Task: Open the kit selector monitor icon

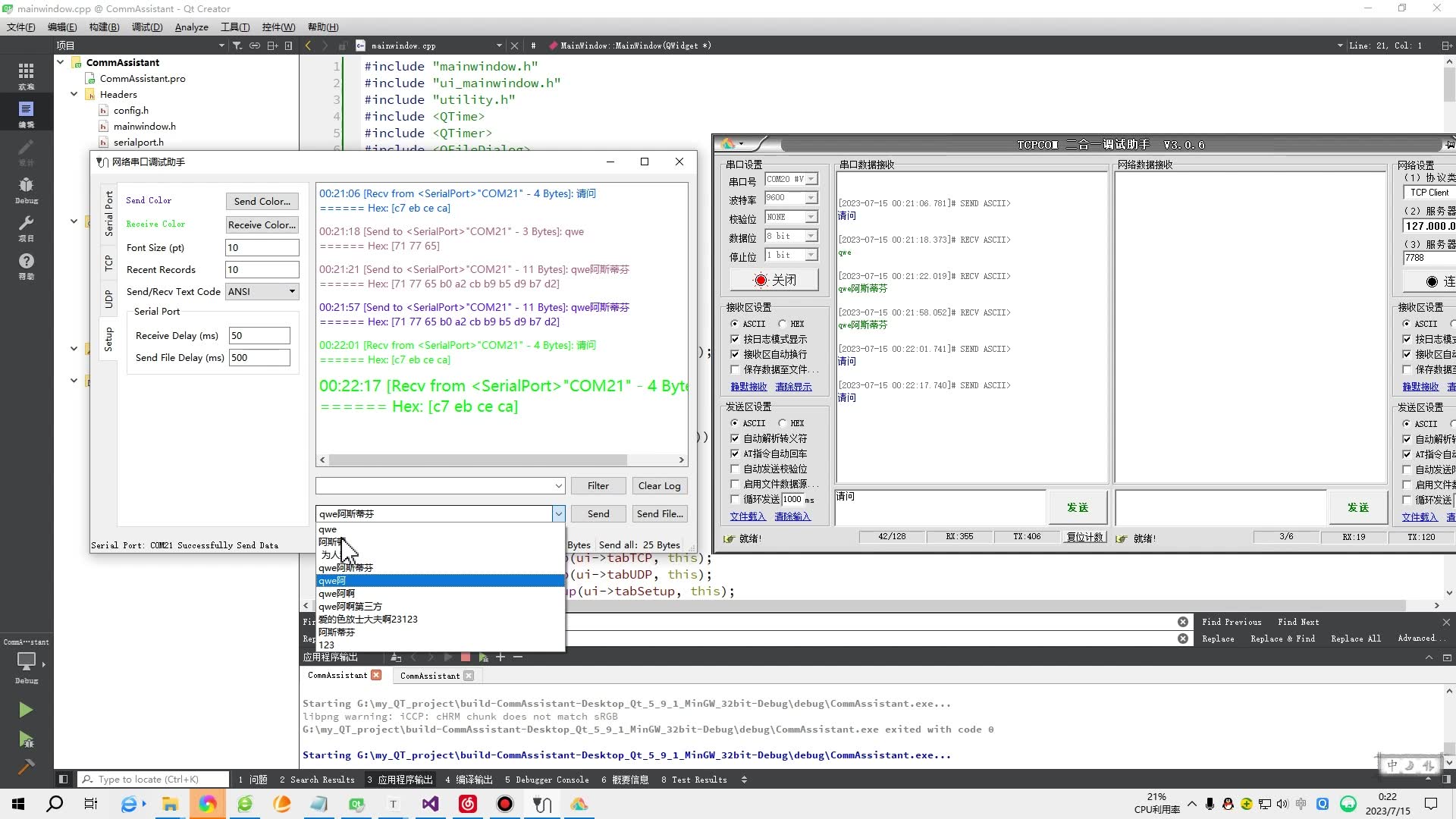Action: click(x=27, y=662)
